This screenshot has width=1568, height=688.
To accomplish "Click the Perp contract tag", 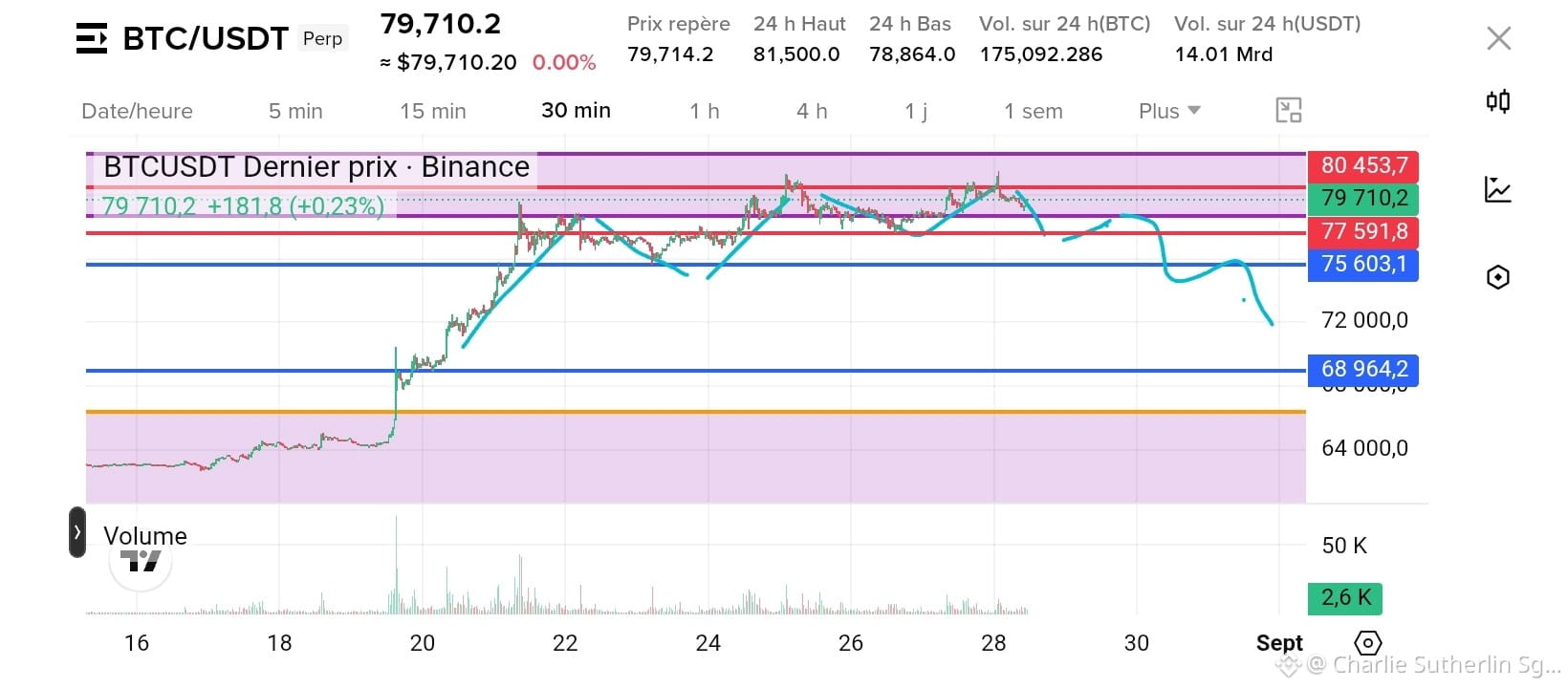I will click(322, 38).
